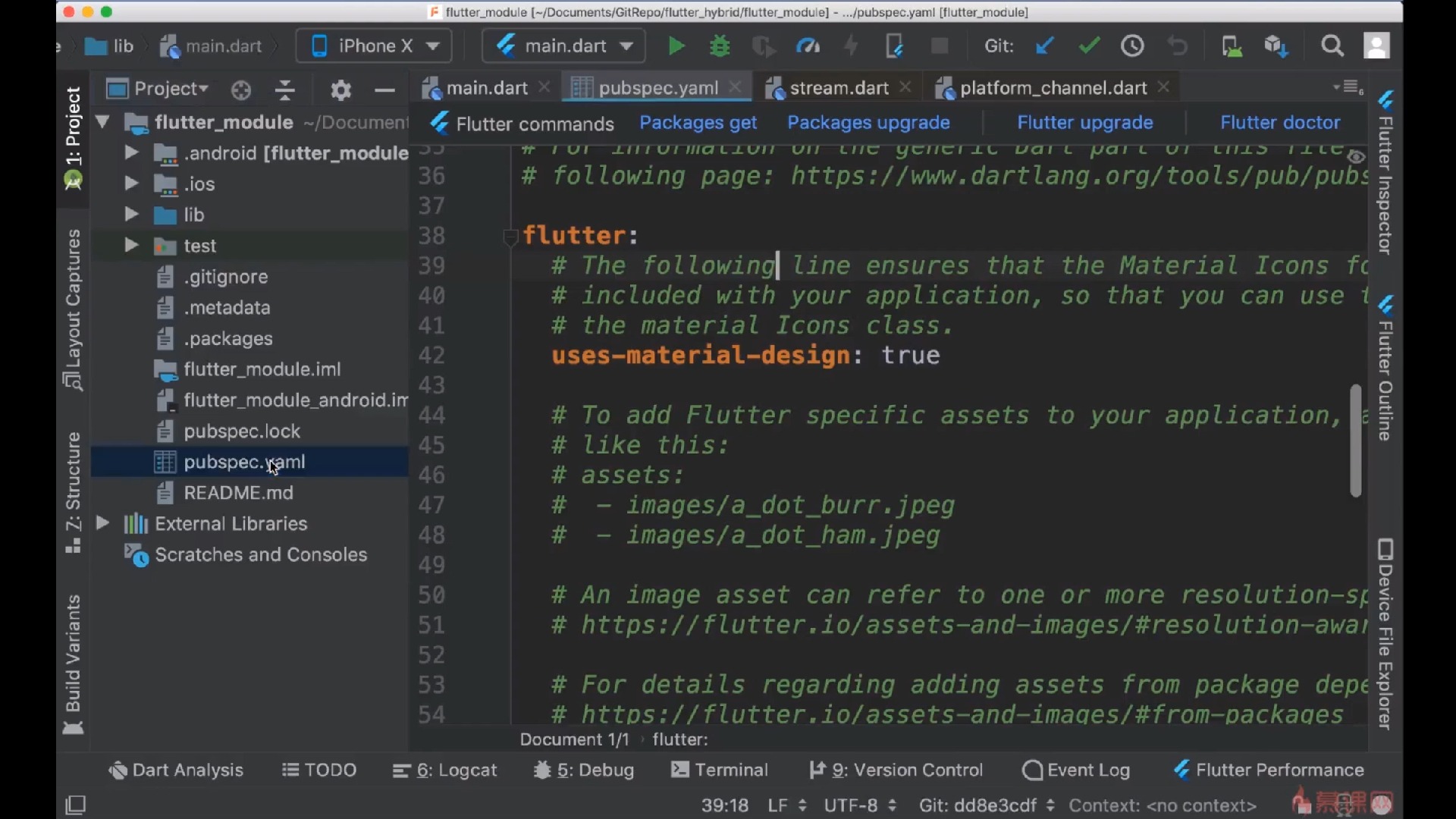Open main.dart run configuration dropdown
1456x819 pixels.
pyautogui.click(x=563, y=46)
